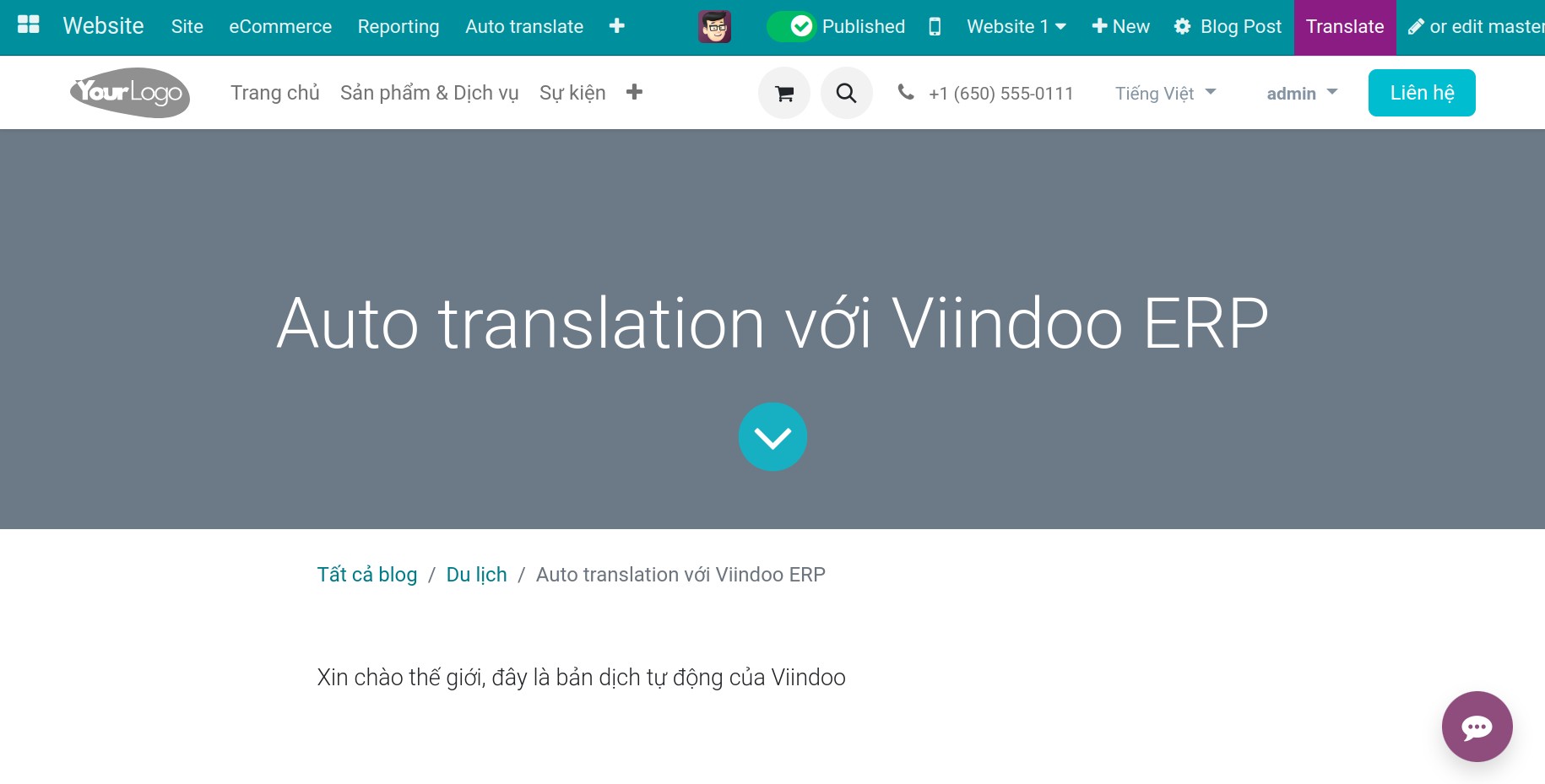Expand the Tiếng Việt language dropdown
This screenshot has width=1545, height=784.
point(1166,94)
